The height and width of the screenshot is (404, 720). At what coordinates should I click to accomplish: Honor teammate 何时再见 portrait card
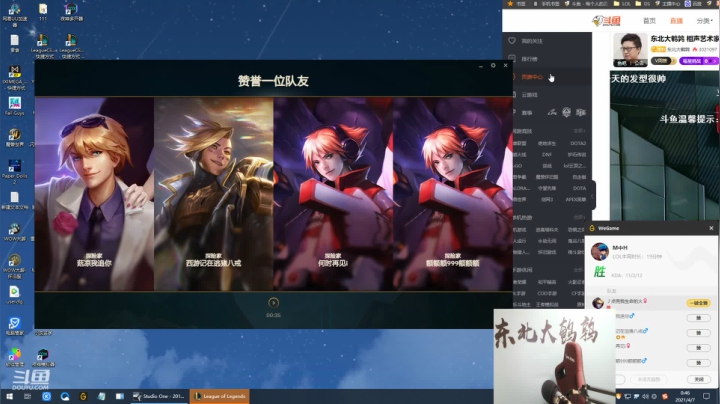click(x=333, y=194)
